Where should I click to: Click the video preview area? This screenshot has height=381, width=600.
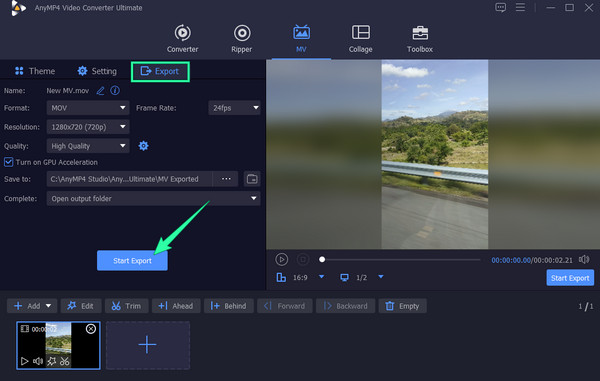click(x=433, y=154)
